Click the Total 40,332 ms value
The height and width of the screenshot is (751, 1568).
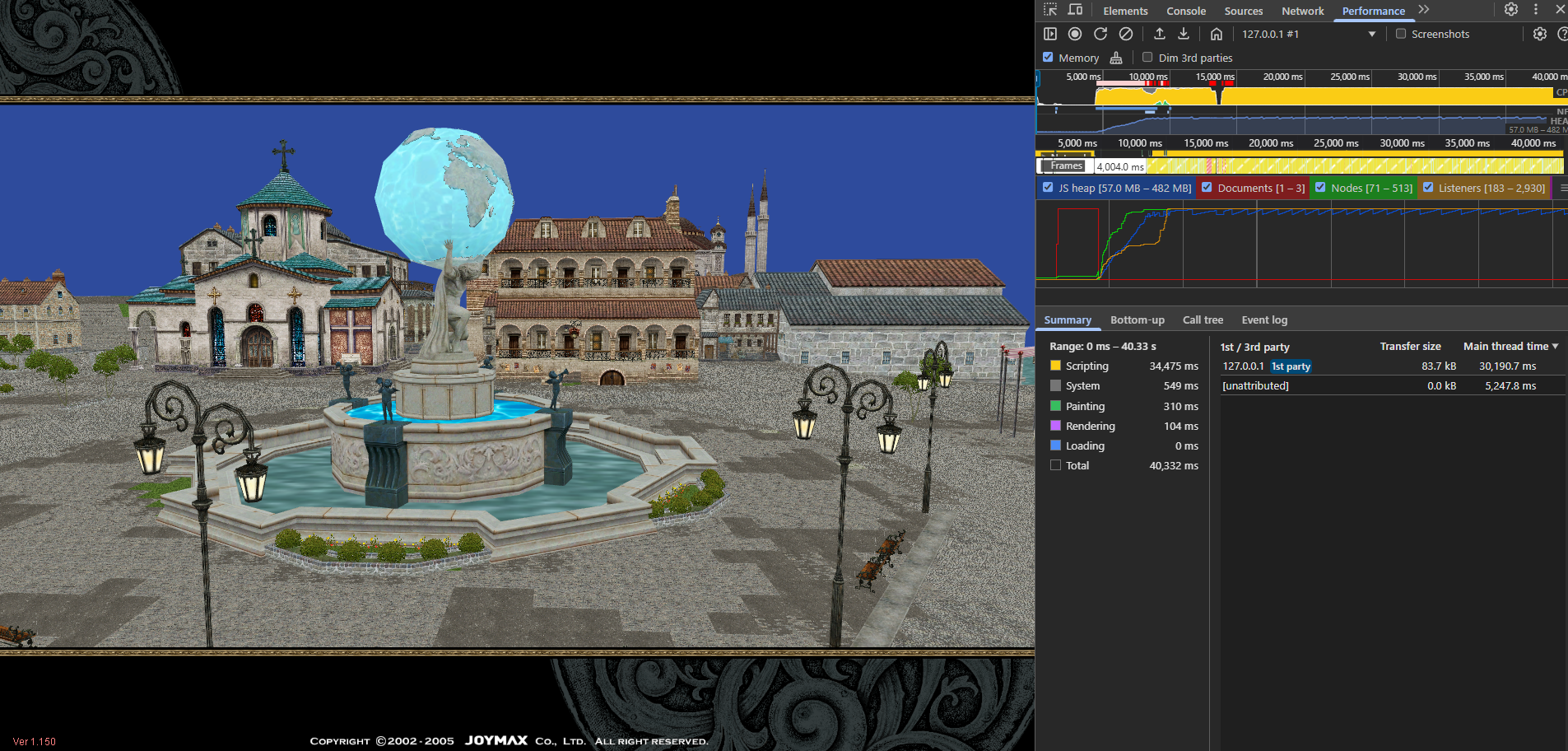1174,466
